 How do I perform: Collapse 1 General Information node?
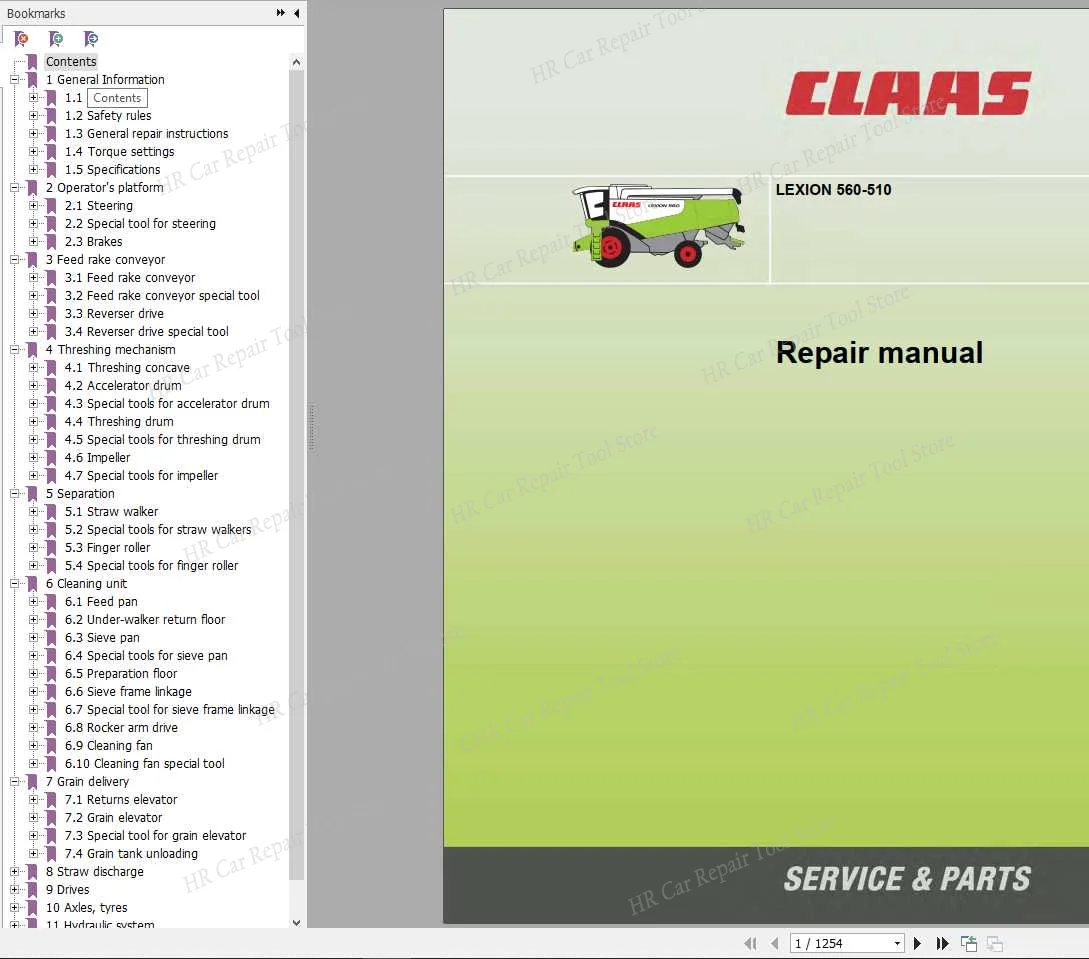point(15,80)
